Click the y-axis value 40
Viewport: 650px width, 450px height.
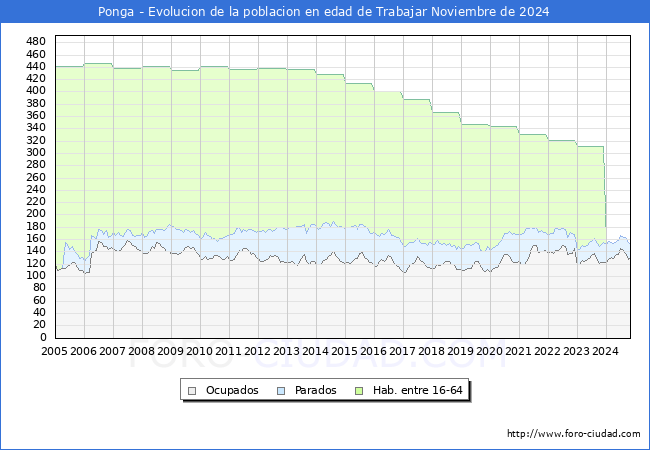point(39,312)
